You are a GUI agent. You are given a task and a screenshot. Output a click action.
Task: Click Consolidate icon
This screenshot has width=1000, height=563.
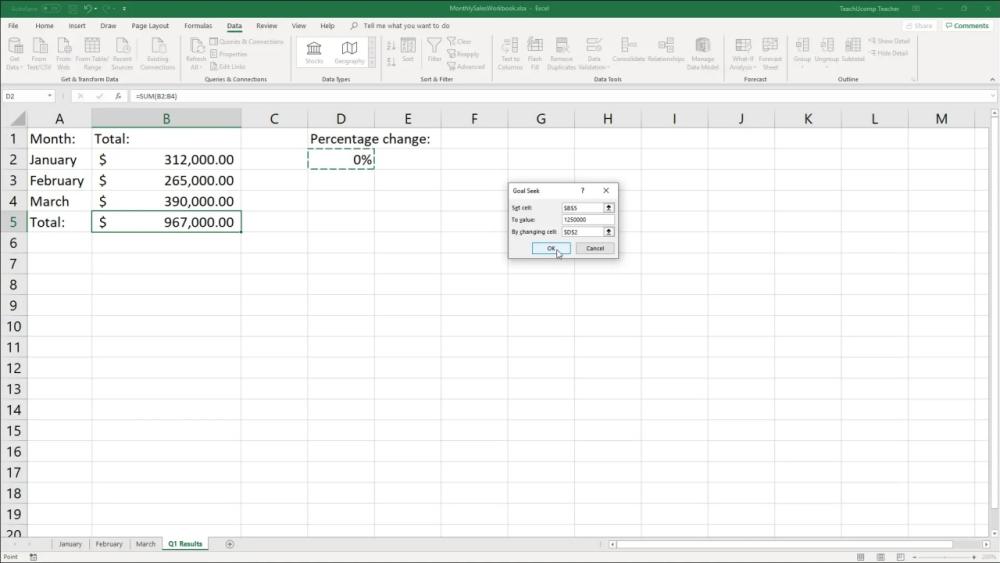(628, 50)
